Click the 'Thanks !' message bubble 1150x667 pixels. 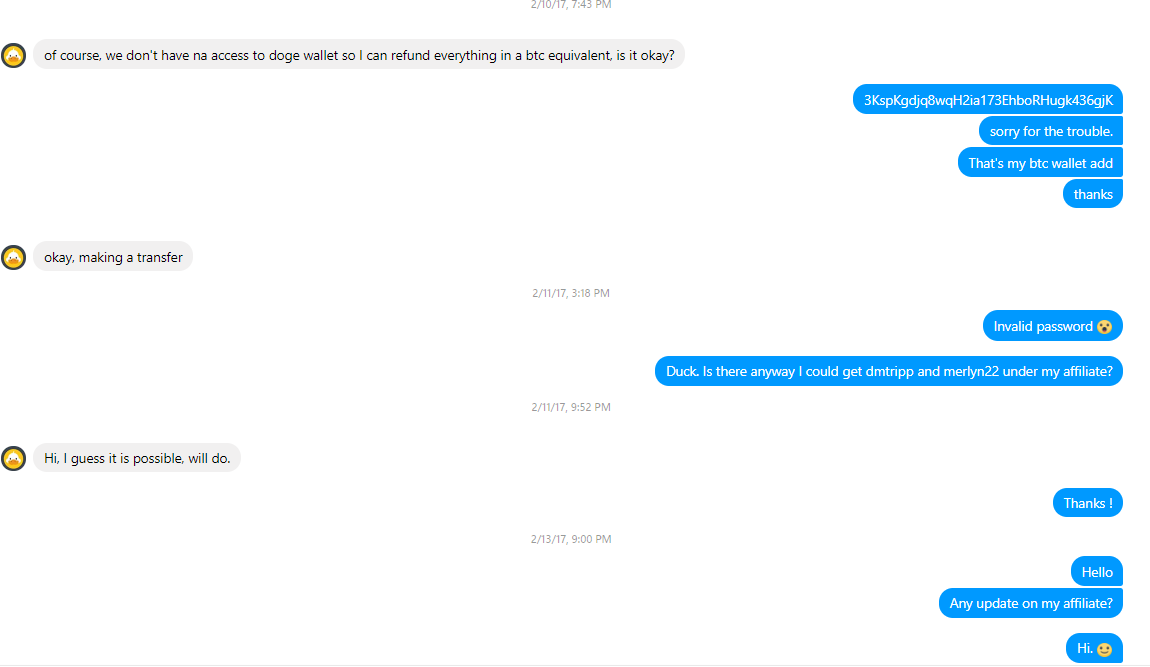click(1088, 503)
